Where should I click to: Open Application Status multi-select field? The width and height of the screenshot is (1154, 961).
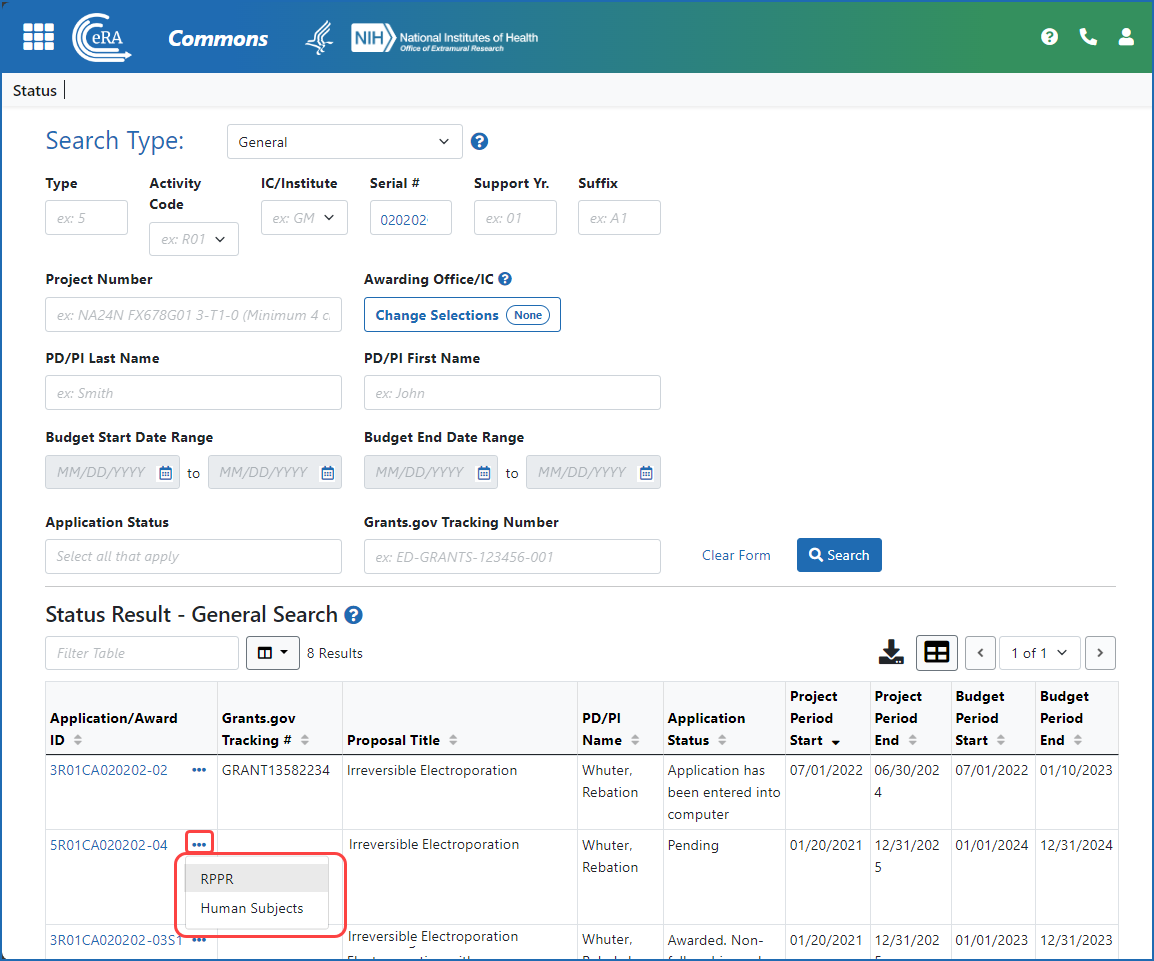194,556
